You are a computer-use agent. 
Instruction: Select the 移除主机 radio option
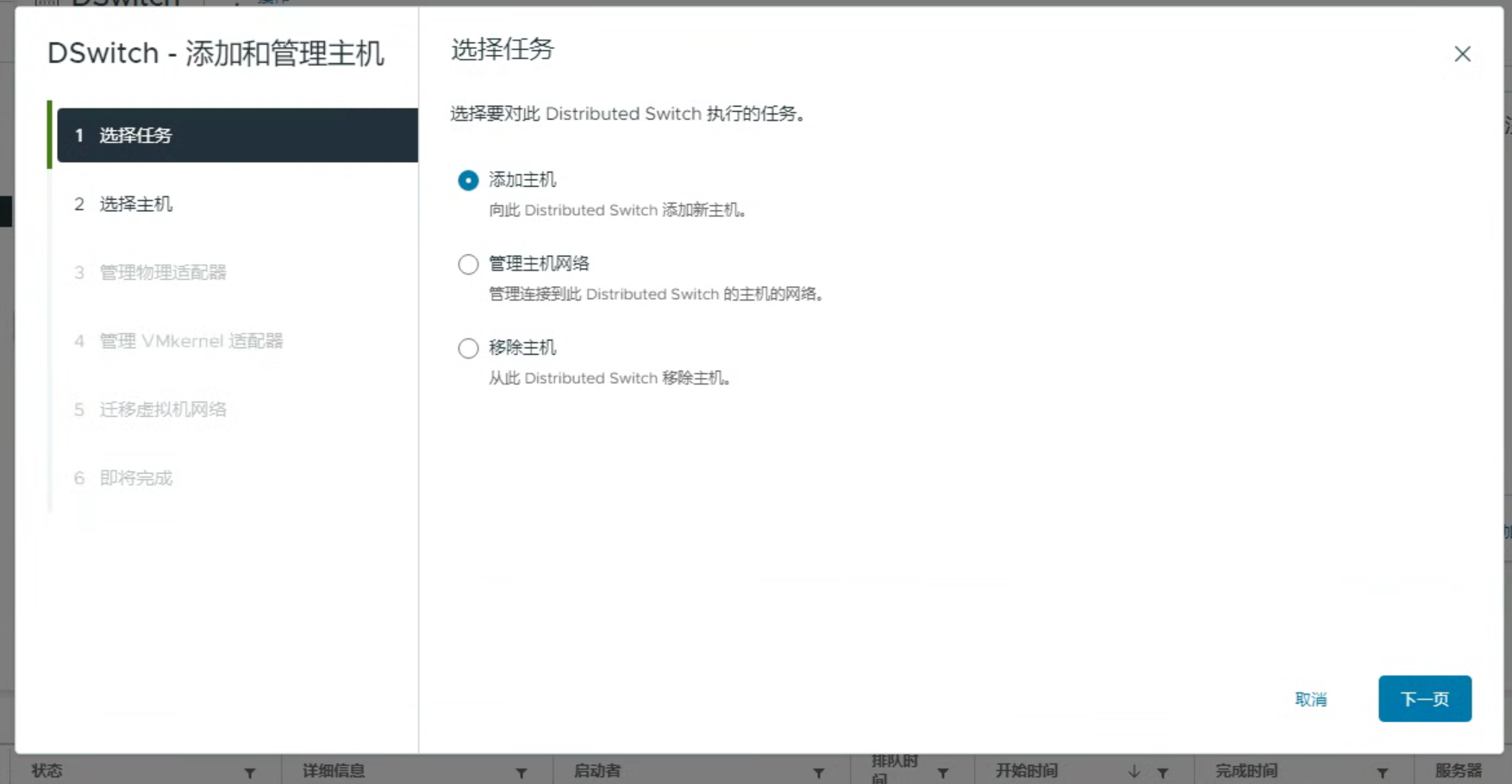coord(468,348)
